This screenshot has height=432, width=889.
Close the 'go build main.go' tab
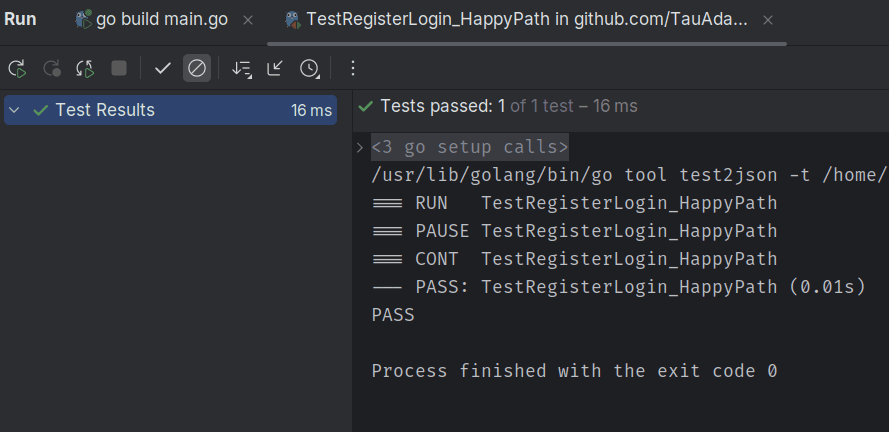click(x=248, y=19)
